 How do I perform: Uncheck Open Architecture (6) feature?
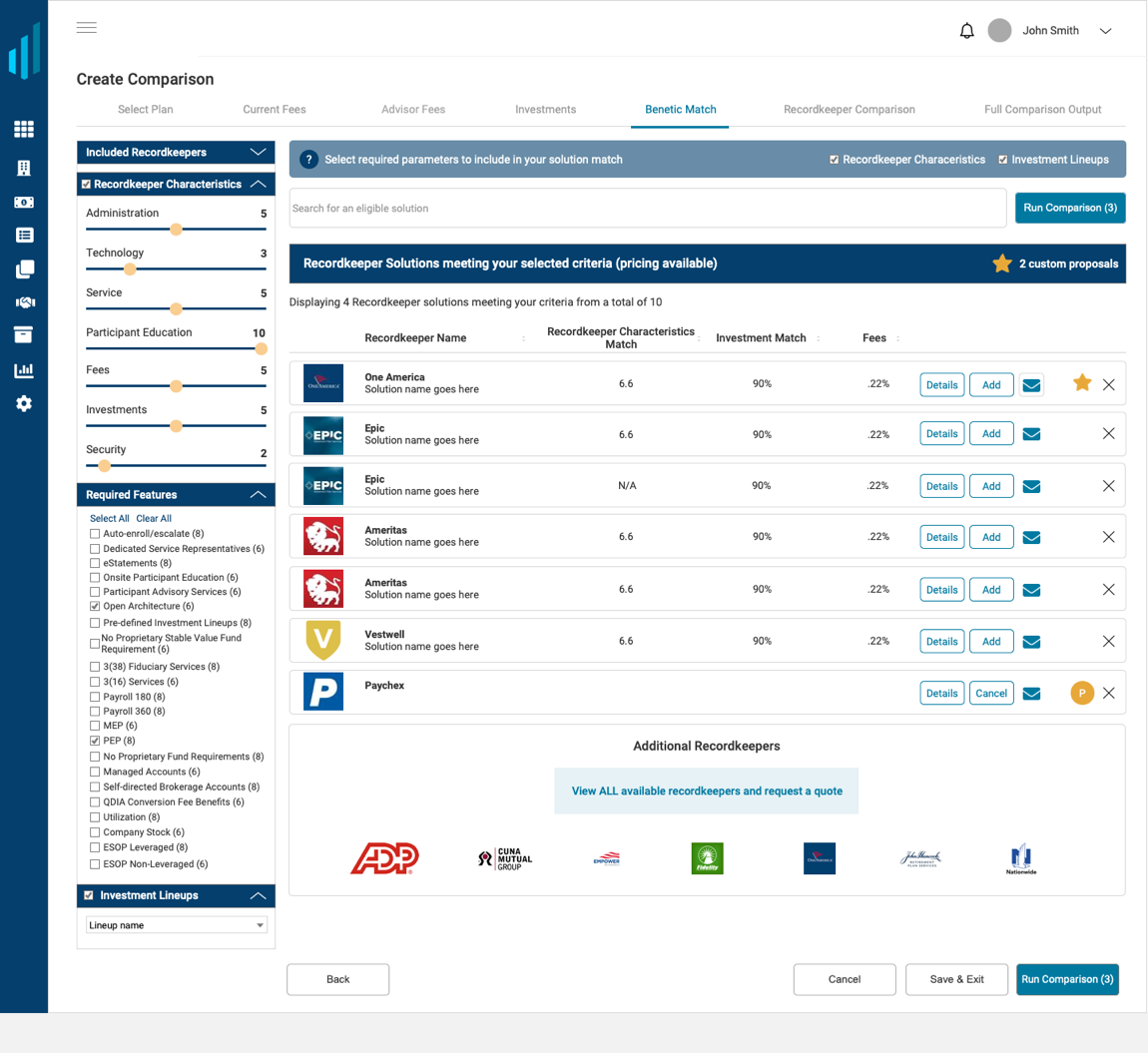pyautogui.click(x=95, y=606)
